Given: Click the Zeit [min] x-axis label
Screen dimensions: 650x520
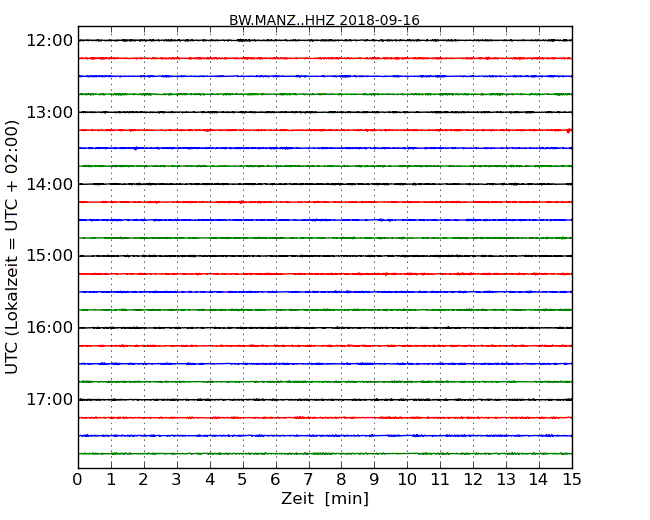Looking at the screenshot, I should 325,498.
